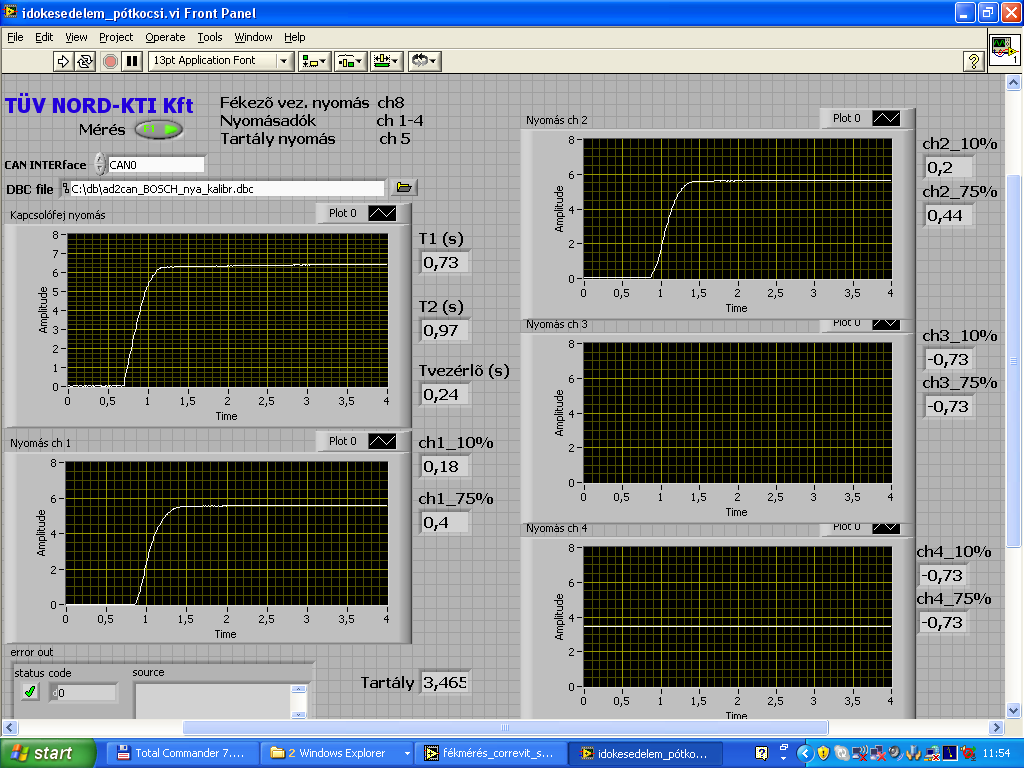Click the ch1_75% value 0,4
Screen dimensions: 1024x768
click(x=444, y=522)
